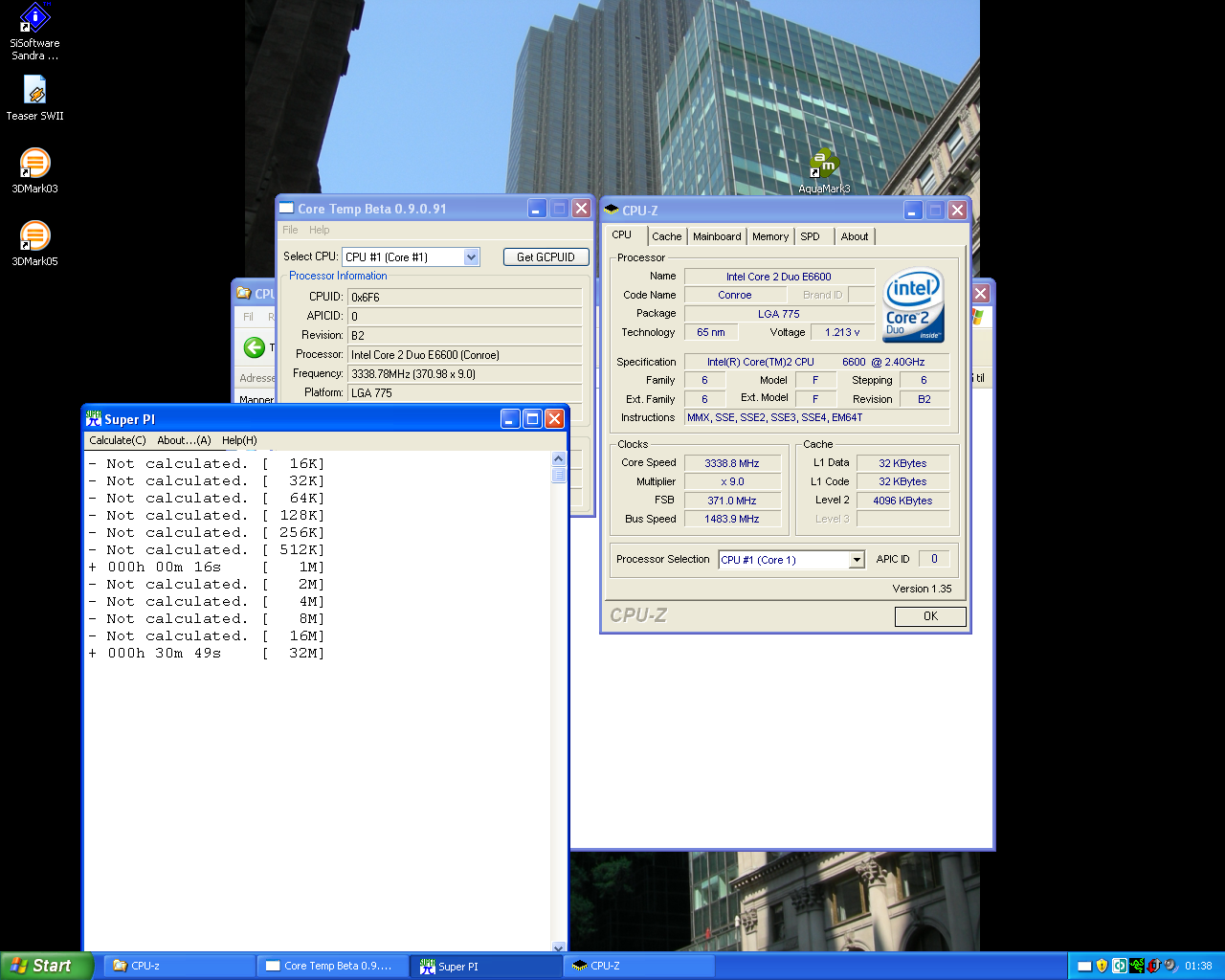Click the Level 2 cache value 4096 KBytes

click(902, 501)
